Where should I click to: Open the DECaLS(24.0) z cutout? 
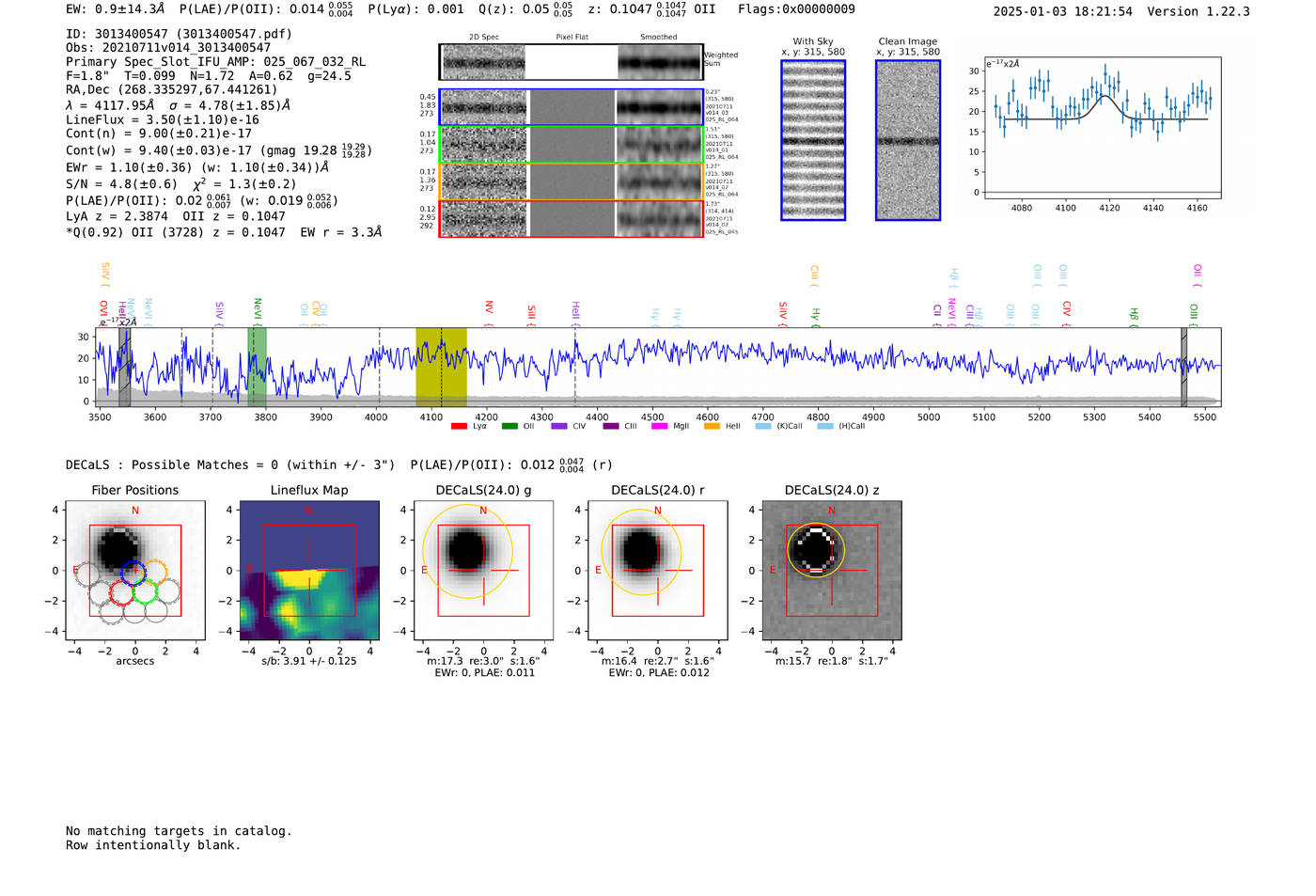point(832,570)
